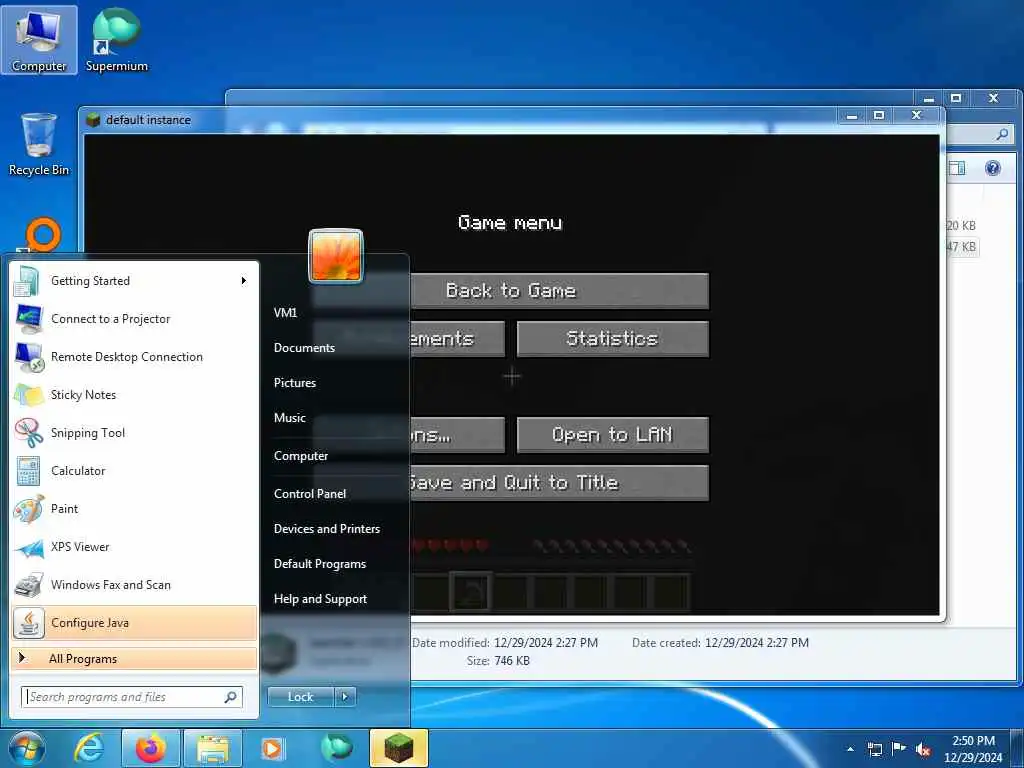The width and height of the screenshot is (1024, 768).
Task: Click the default instance window title
Action: 148,120
